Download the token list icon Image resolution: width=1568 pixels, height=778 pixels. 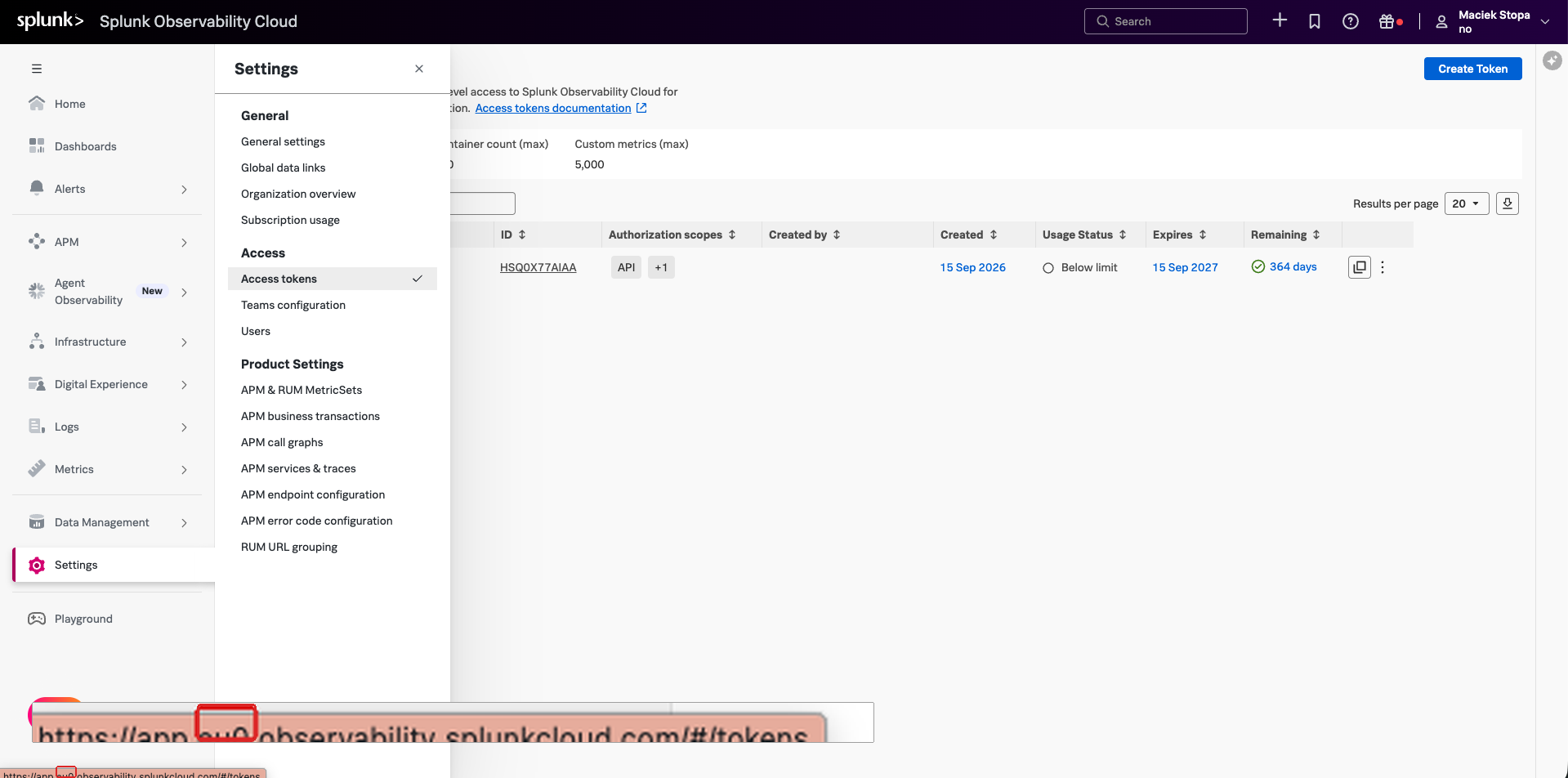(1508, 203)
